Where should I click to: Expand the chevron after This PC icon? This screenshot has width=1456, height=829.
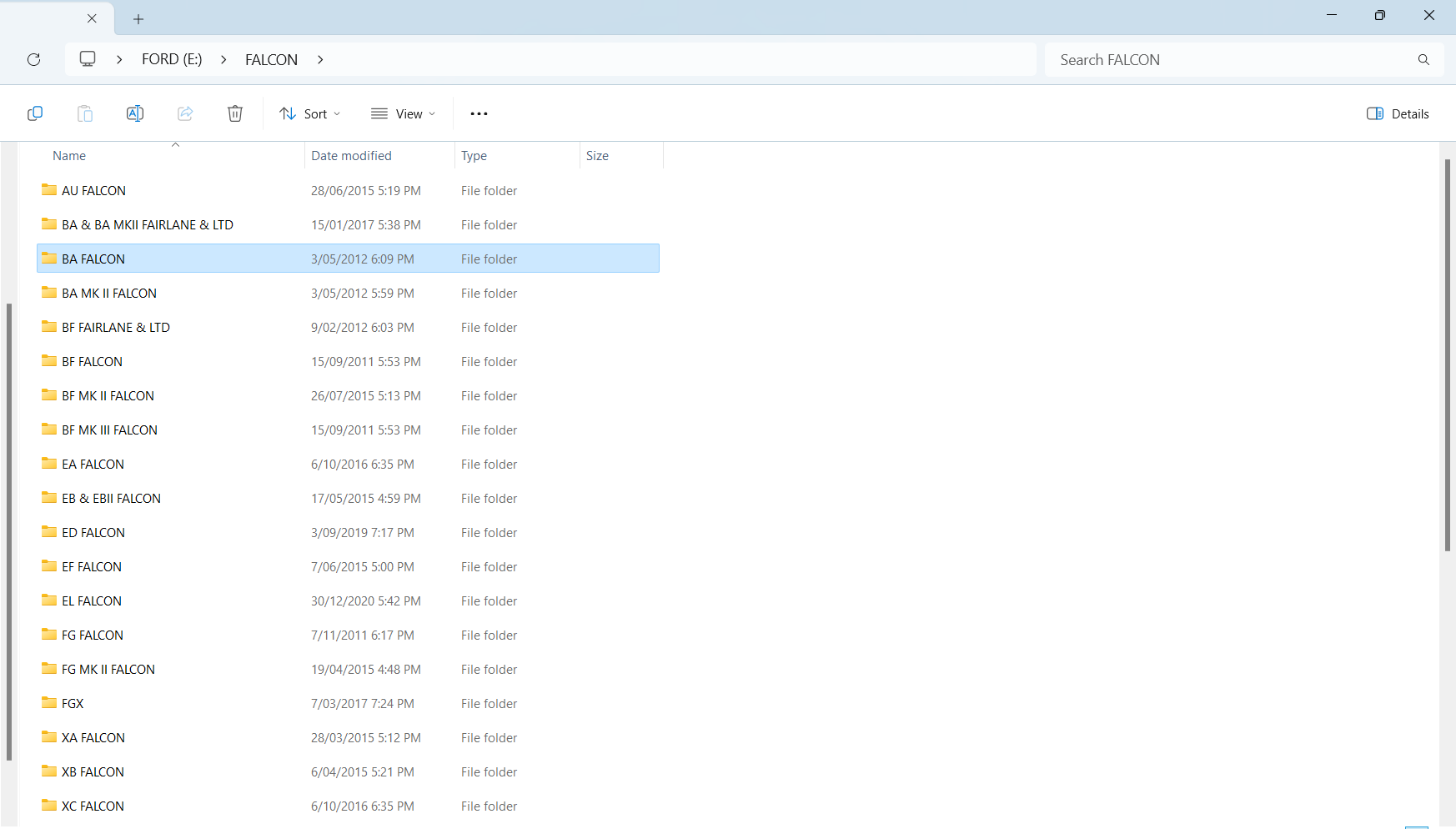(x=119, y=59)
